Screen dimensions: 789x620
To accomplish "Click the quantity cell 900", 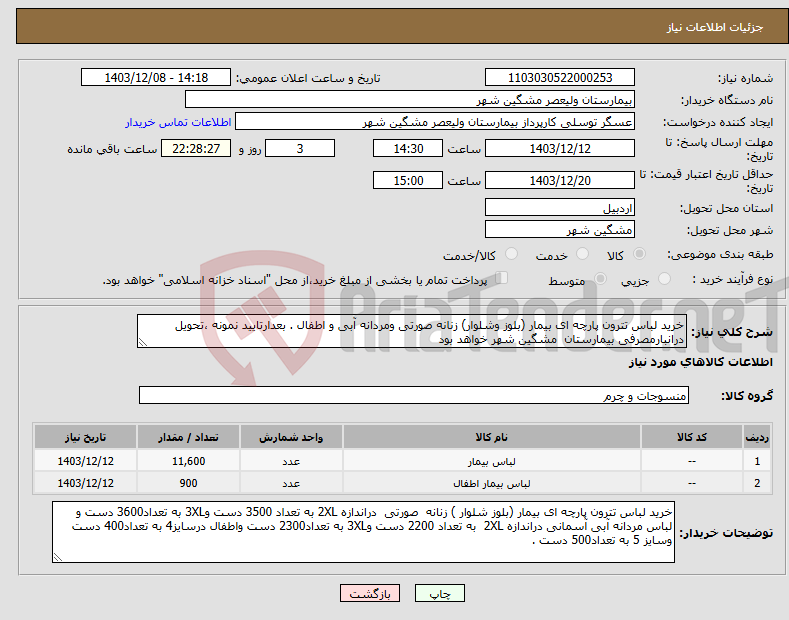I will click(x=188, y=483).
